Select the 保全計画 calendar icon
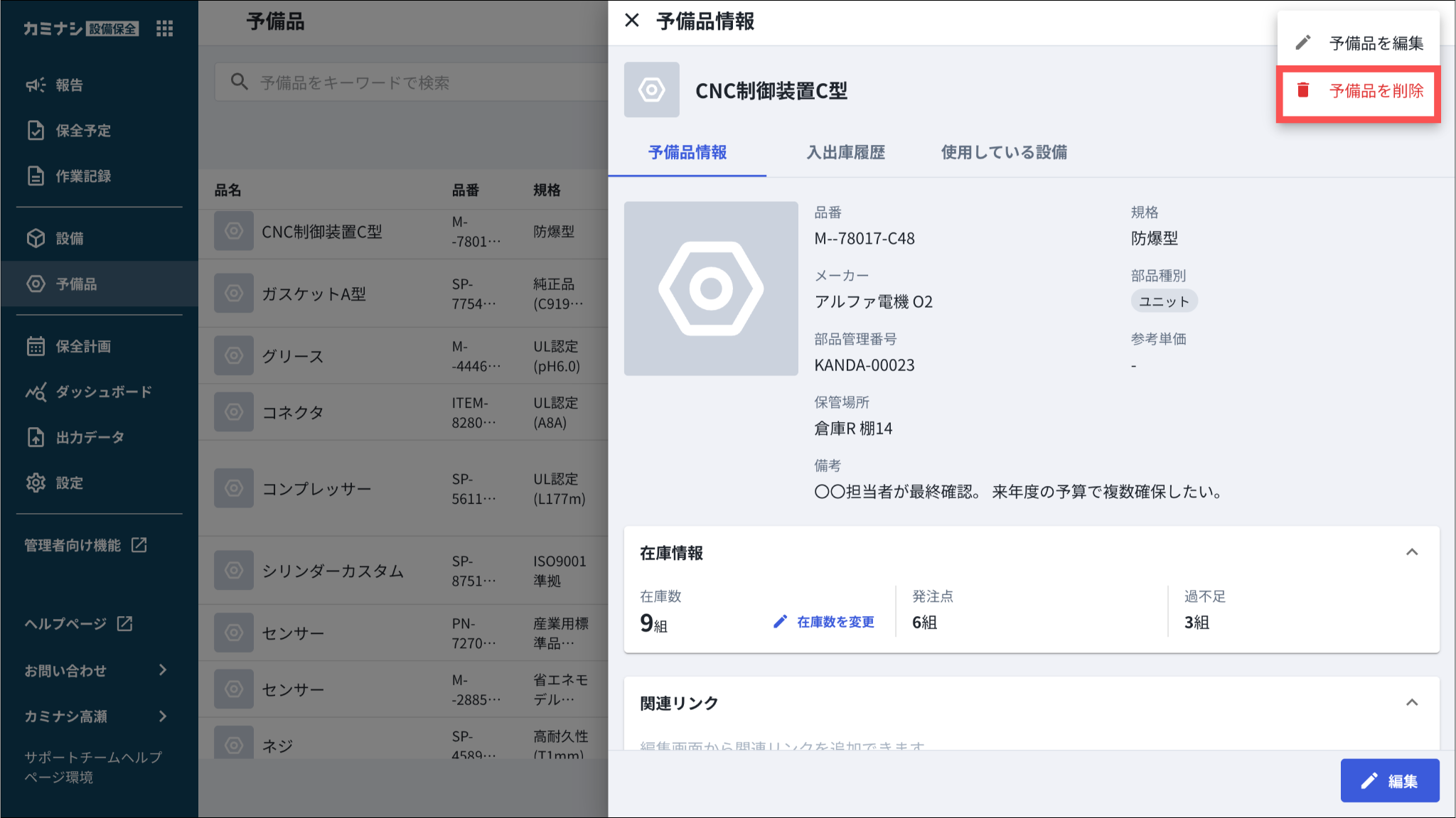 coord(36,347)
